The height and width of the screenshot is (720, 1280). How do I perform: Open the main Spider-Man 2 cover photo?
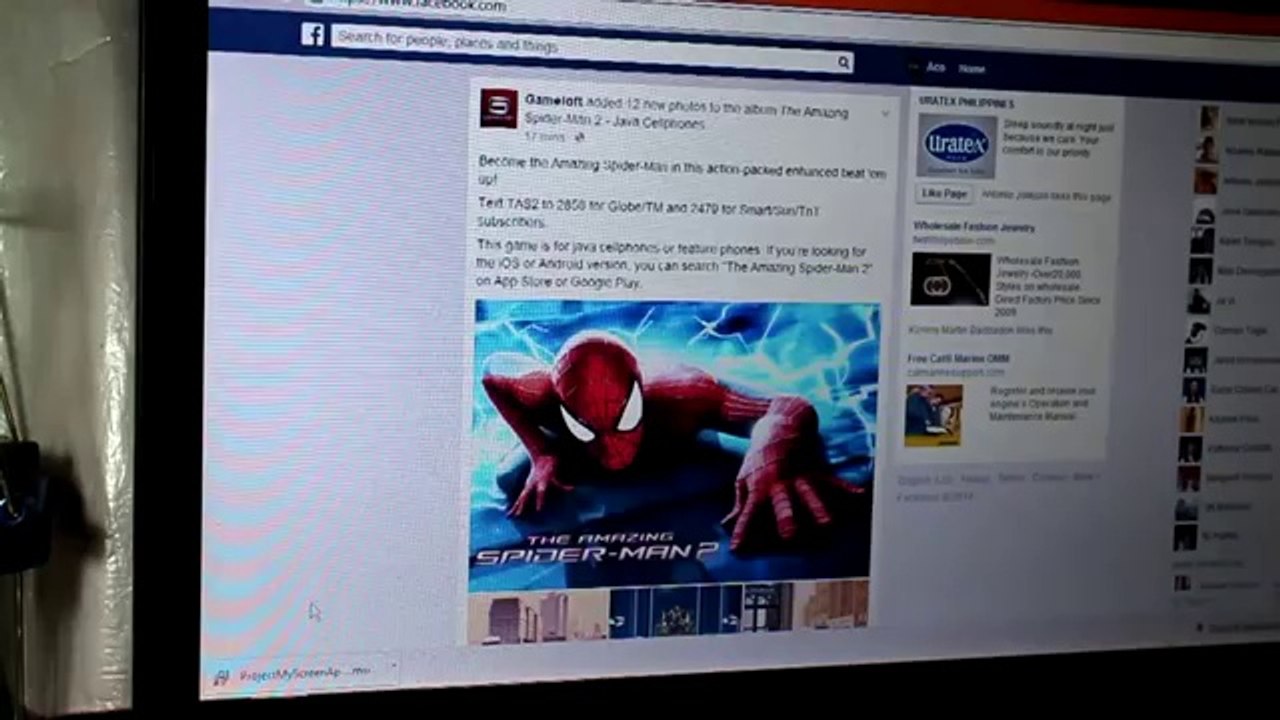pyautogui.click(x=674, y=442)
